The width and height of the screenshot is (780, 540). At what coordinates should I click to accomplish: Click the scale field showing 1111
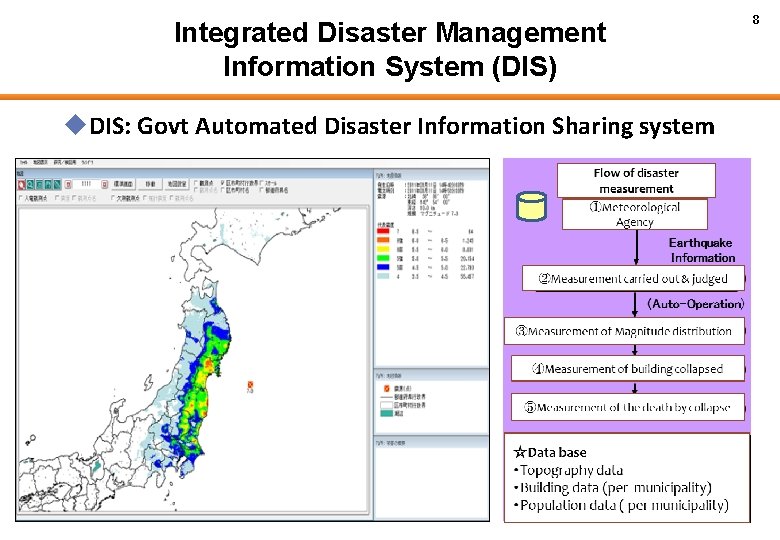coord(86,184)
